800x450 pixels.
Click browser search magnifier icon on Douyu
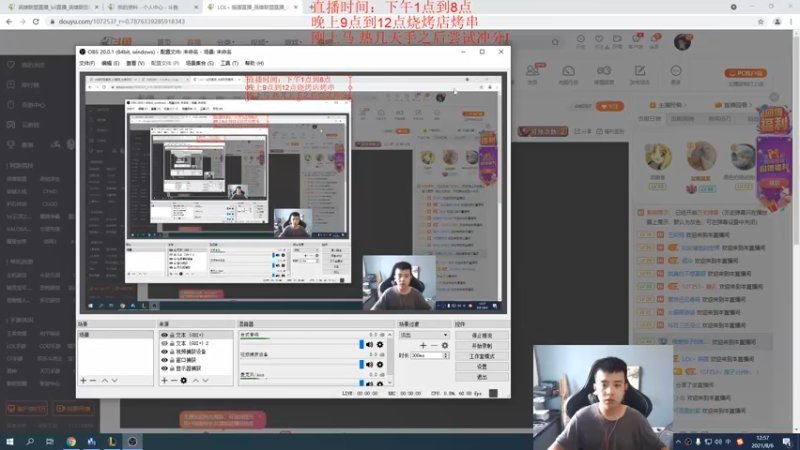coord(555,42)
